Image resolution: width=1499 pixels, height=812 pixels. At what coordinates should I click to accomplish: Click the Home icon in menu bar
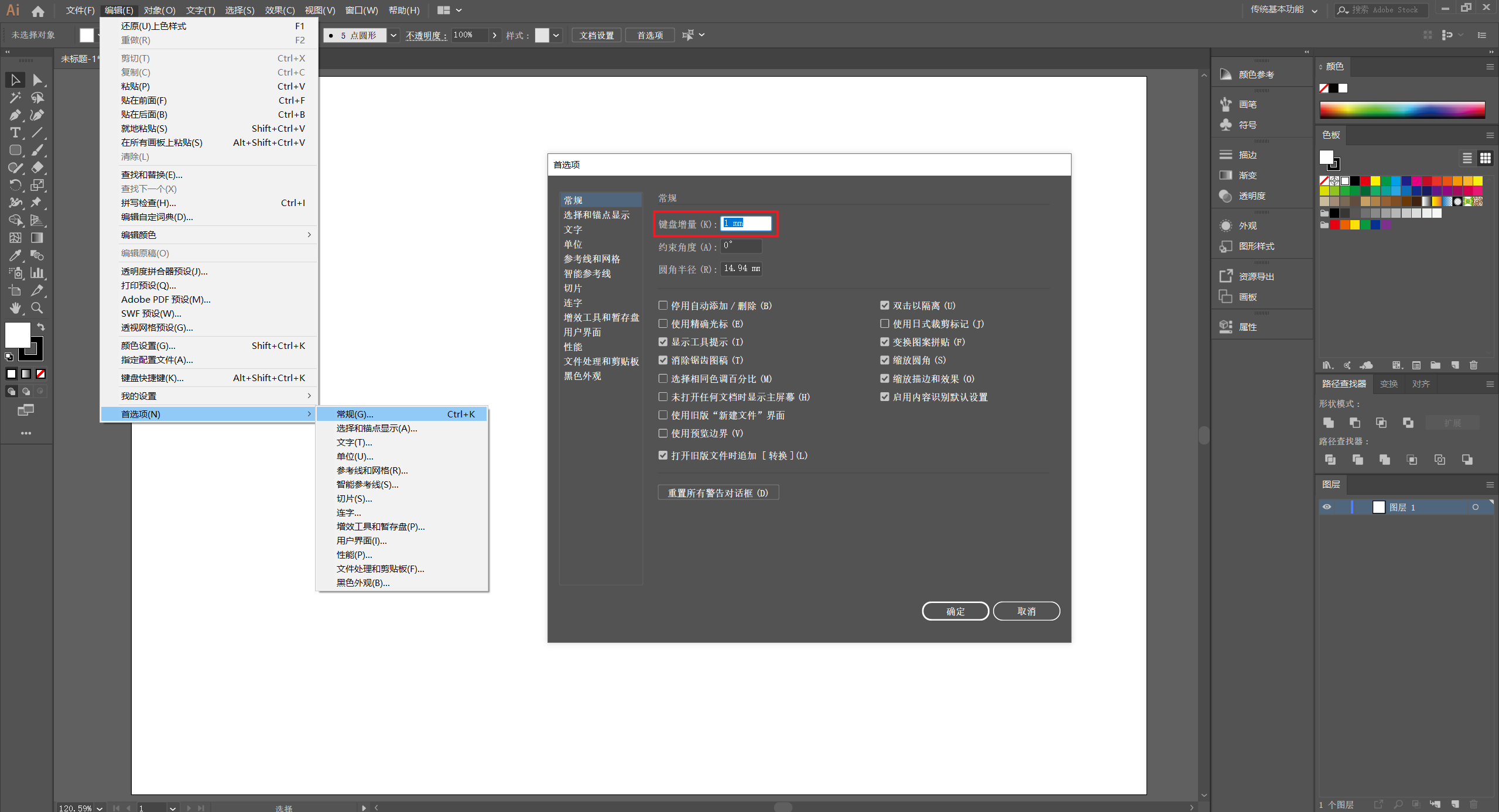pyautogui.click(x=38, y=11)
